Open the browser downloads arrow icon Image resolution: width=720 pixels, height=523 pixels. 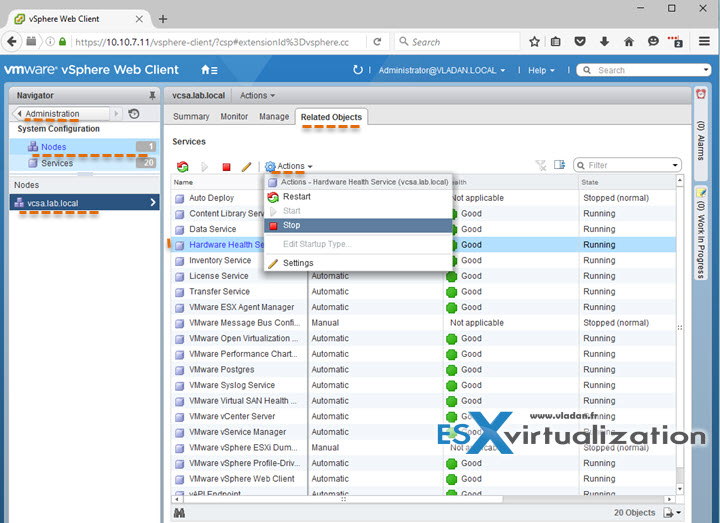[x=604, y=42]
